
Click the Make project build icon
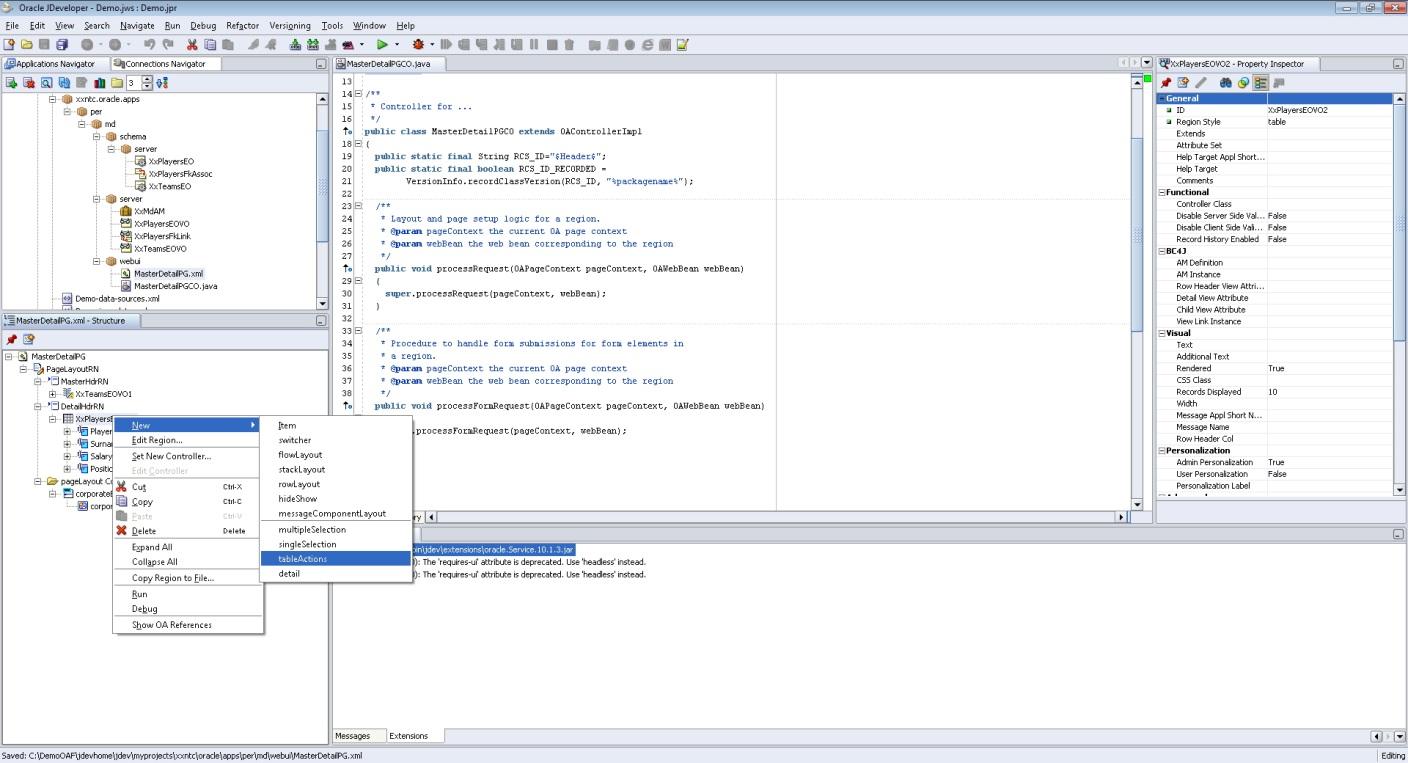(x=295, y=44)
